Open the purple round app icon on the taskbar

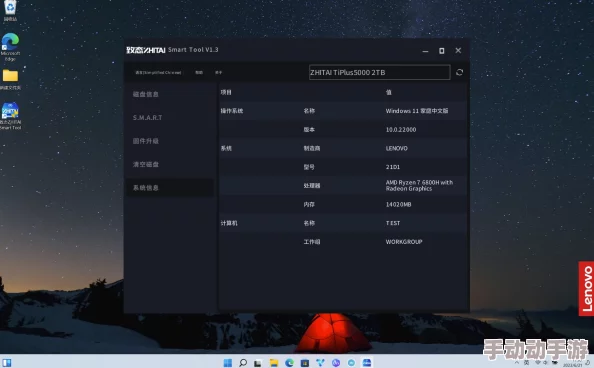click(x=336, y=363)
